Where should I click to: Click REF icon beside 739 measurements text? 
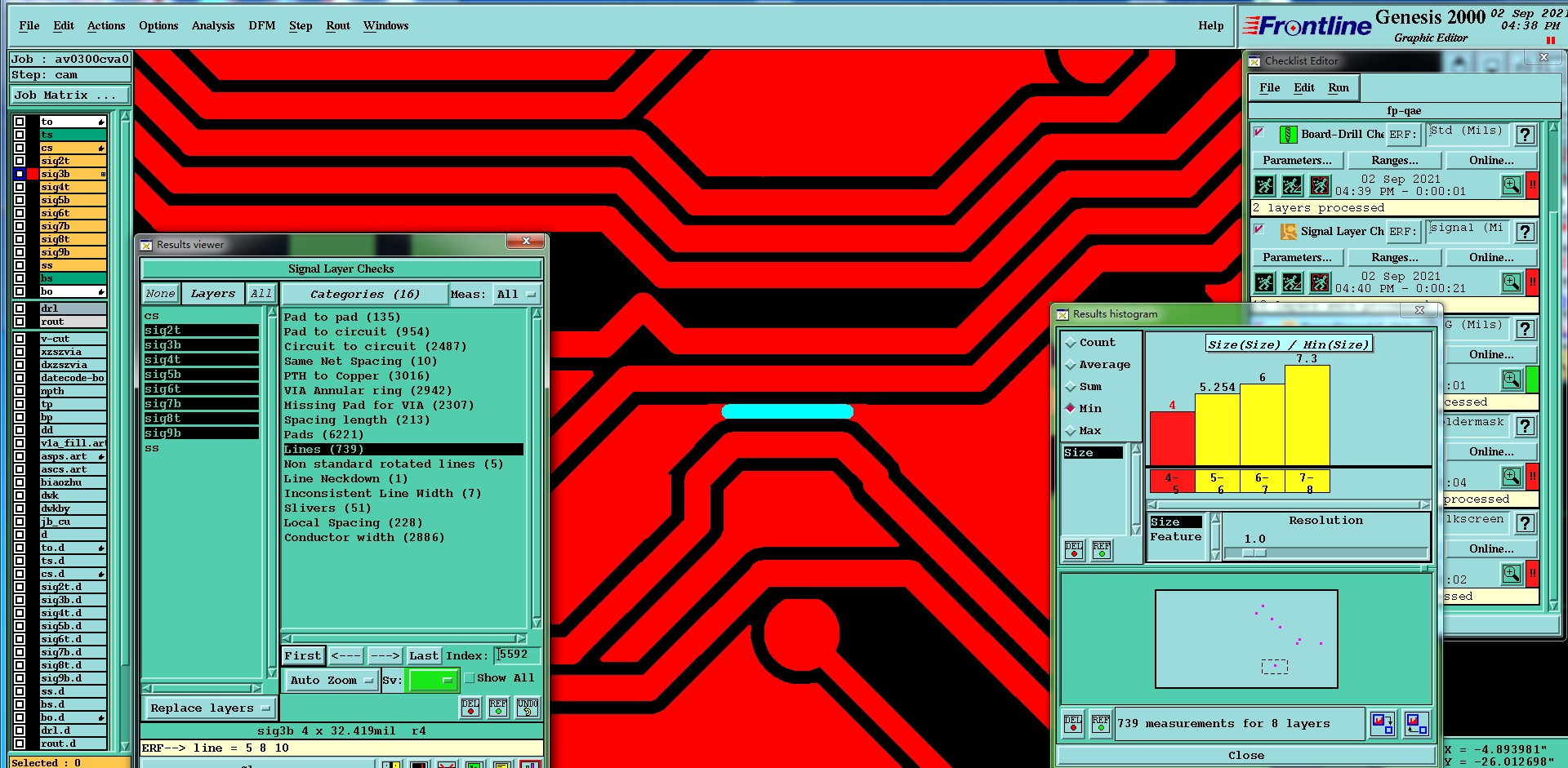pyautogui.click(x=1101, y=724)
